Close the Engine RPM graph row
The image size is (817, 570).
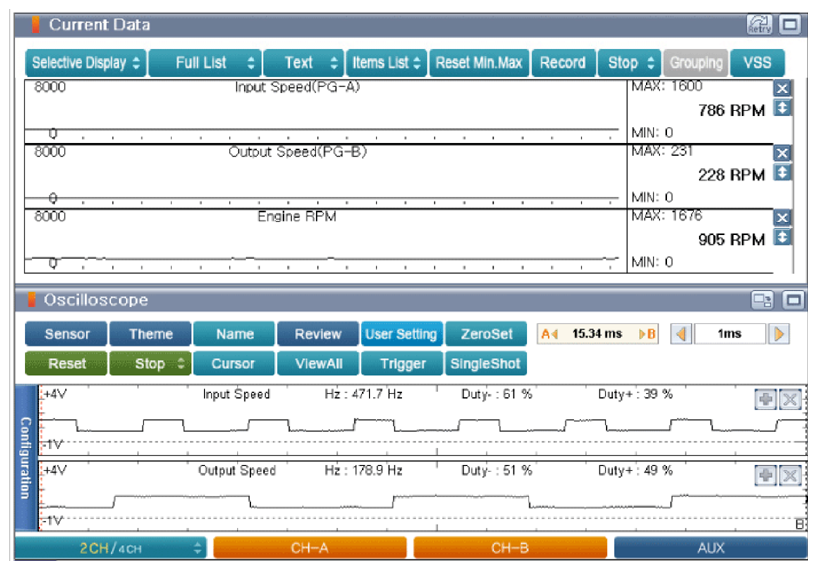(x=782, y=218)
